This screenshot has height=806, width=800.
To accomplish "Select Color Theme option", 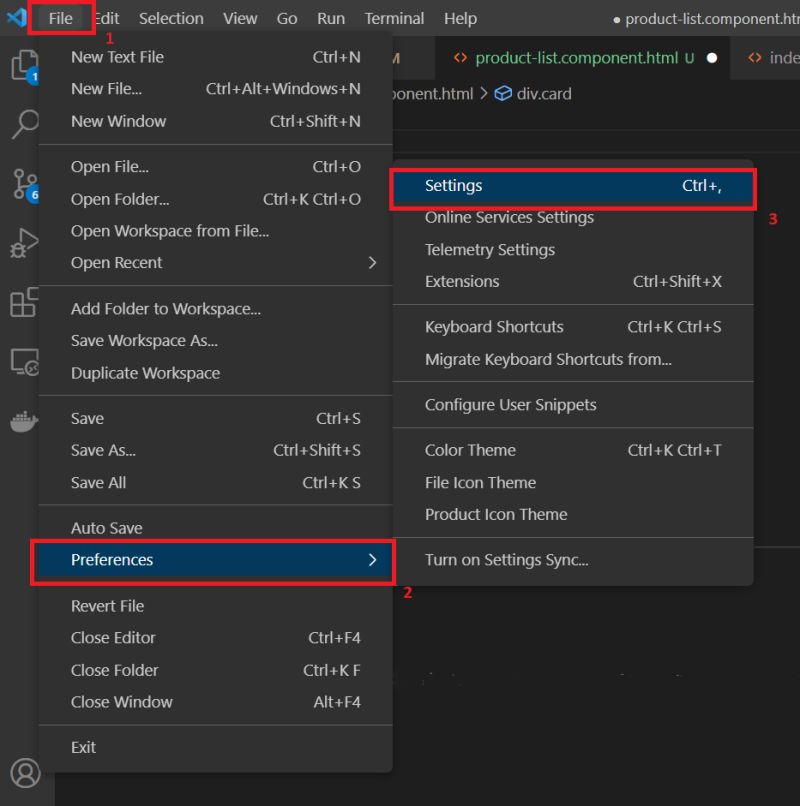I will pyautogui.click(x=469, y=450).
